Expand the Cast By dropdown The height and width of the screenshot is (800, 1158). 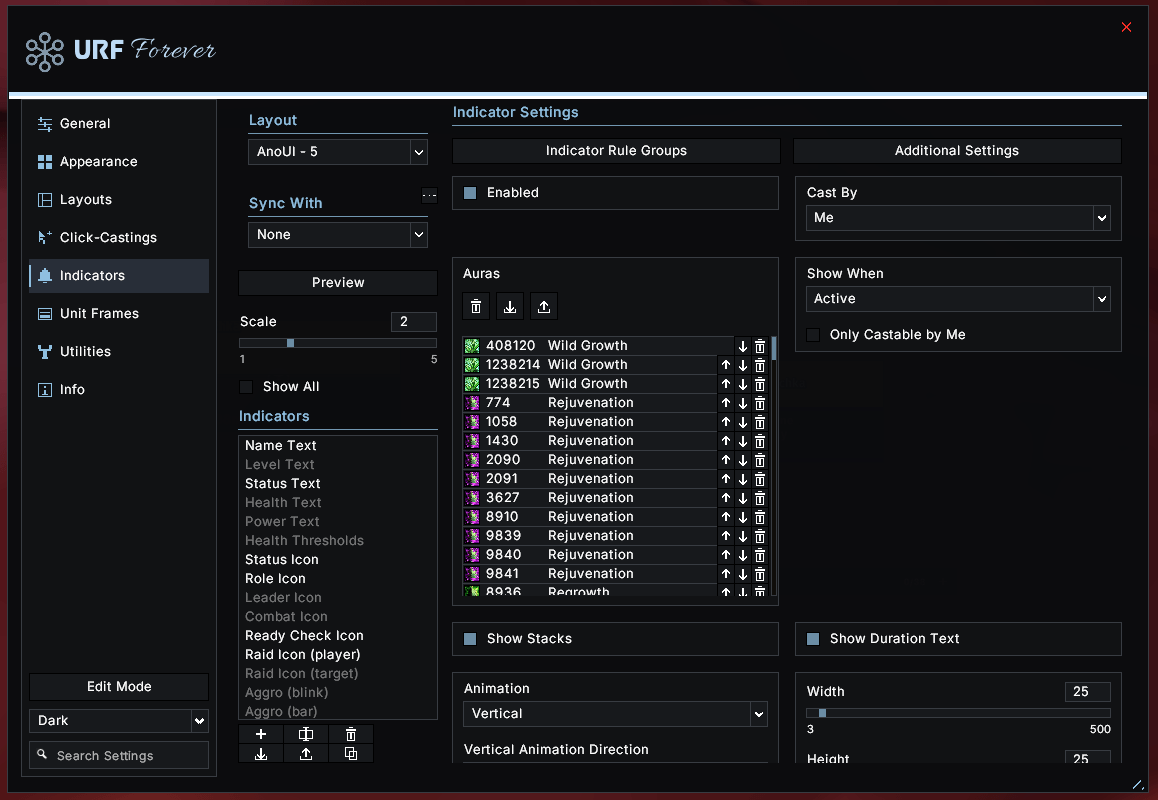[x=958, y=218]
